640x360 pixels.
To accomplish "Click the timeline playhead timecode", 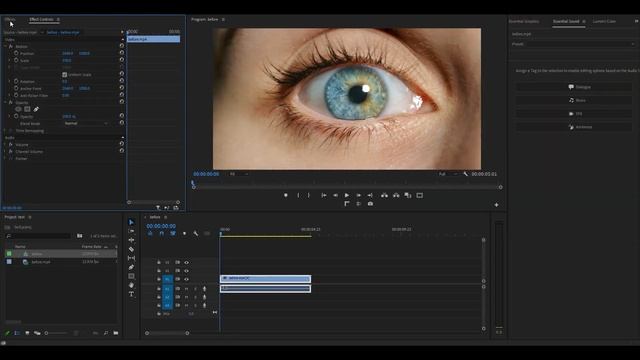I will 161,226.
